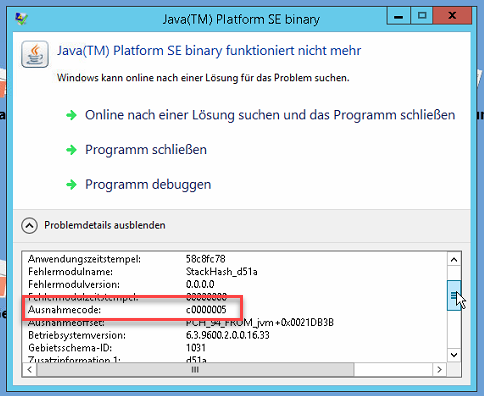This screenshot has height=396, width=484.
Task: Click the Java coffee cup icon
Action: click(35, 54)
